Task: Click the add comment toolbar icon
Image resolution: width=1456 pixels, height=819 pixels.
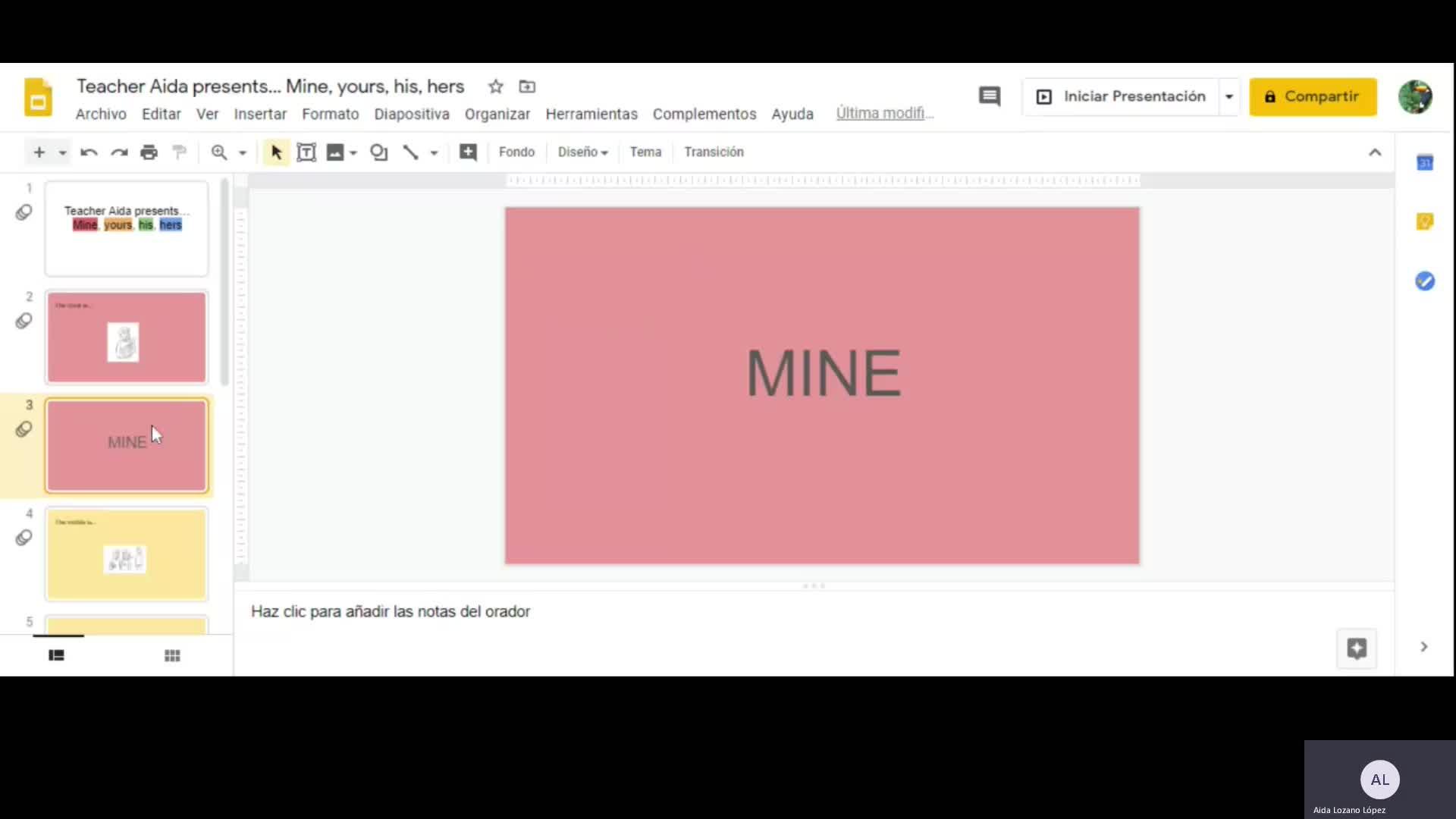Action: point(468,152)
